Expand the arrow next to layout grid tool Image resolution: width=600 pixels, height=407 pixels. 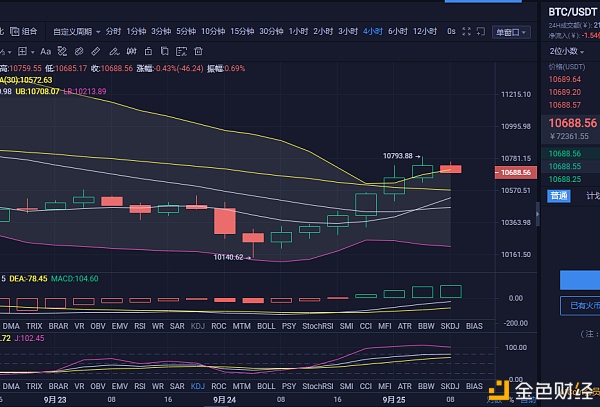click(33, 52)
